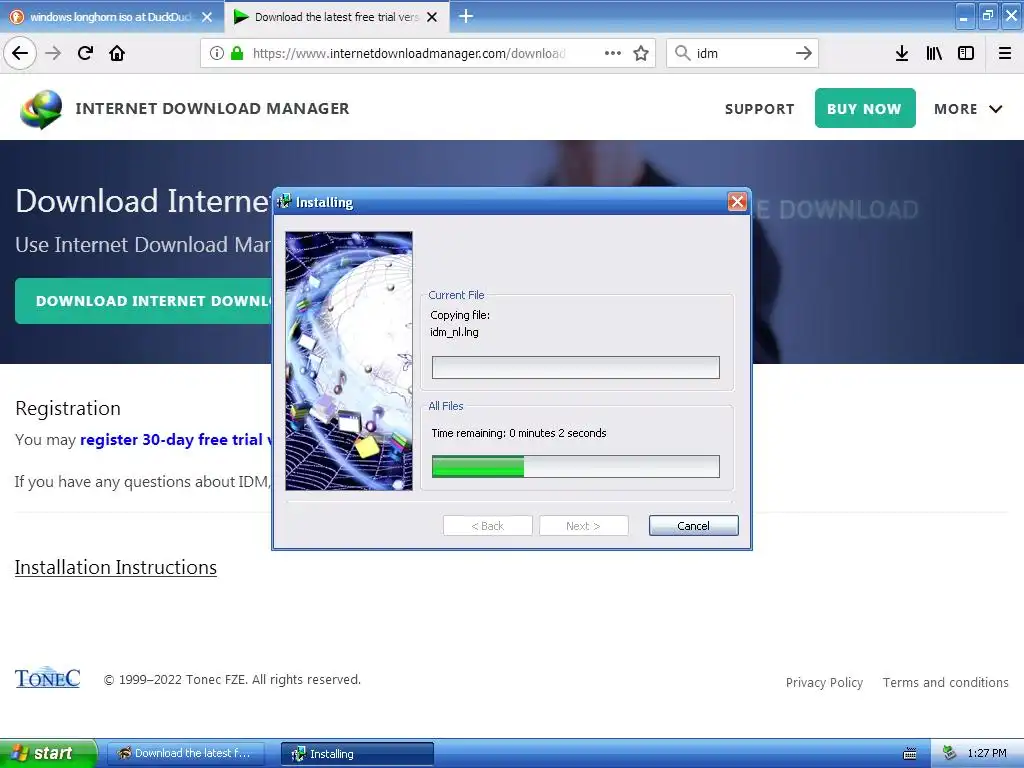
Task: Click the IDM system tray icon
Action: point(950,753)
